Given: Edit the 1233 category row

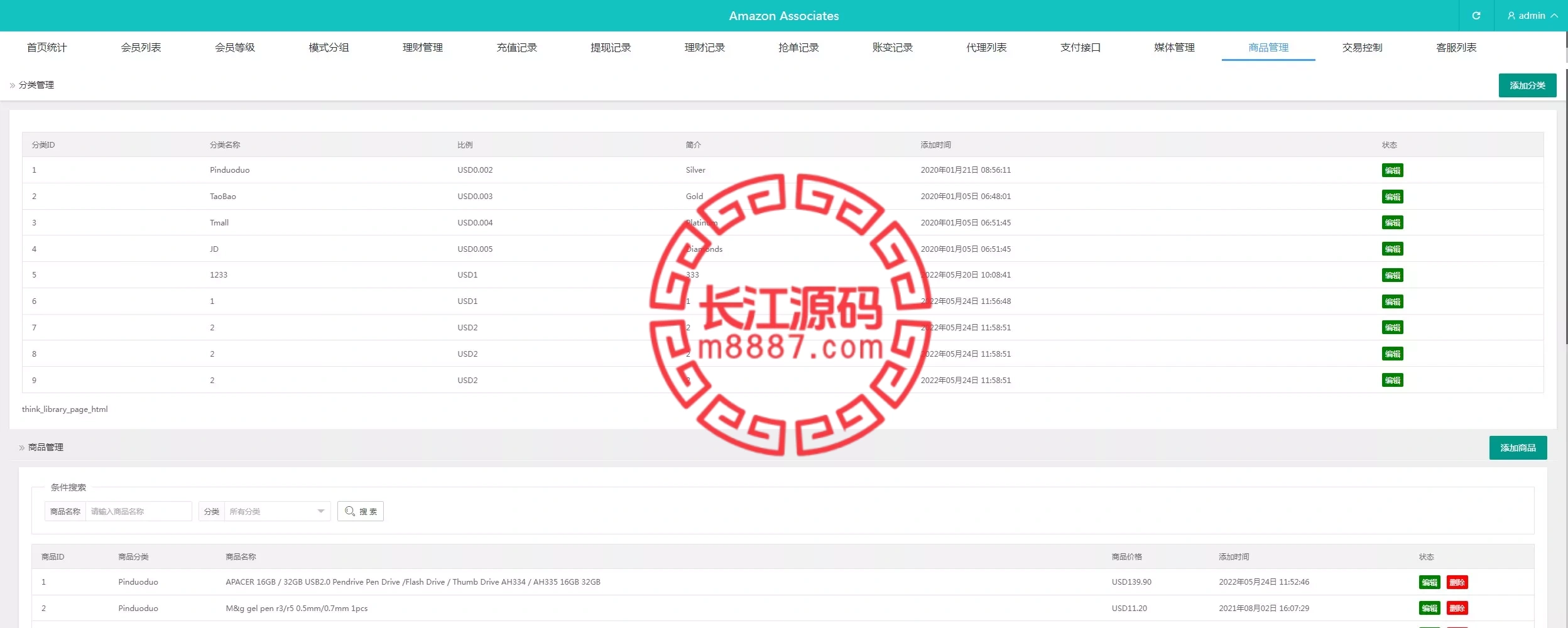Looking at the screenshot, I should pyautogui.click(x=1392, y=275).
